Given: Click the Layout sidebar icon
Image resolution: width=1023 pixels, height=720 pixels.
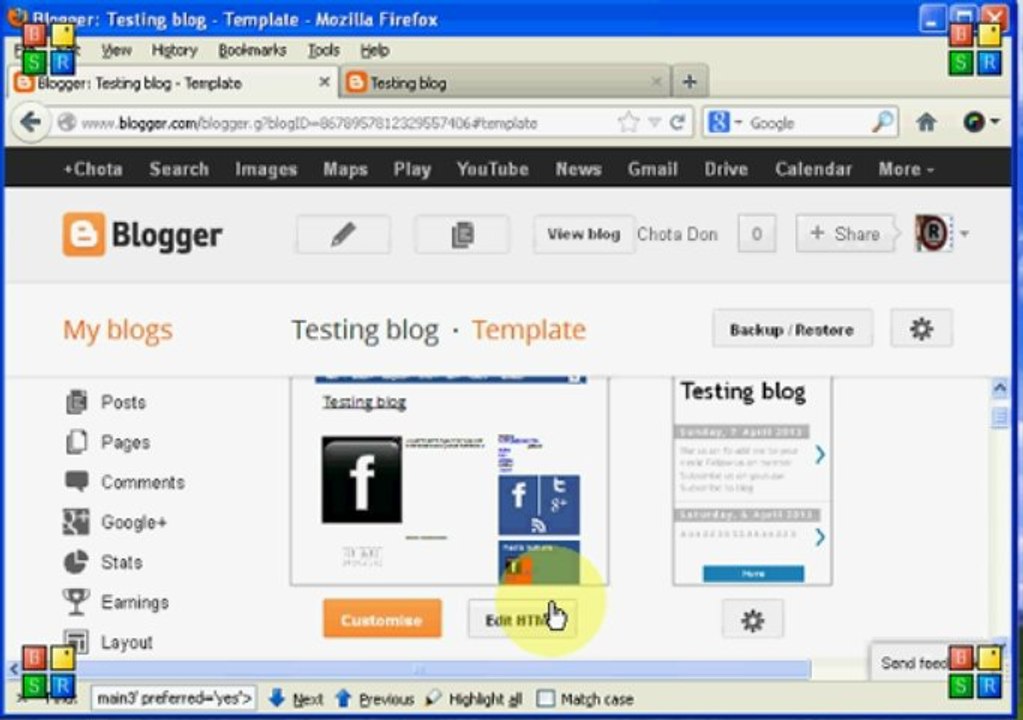Looking at the screenshot, I should [77, 641].
